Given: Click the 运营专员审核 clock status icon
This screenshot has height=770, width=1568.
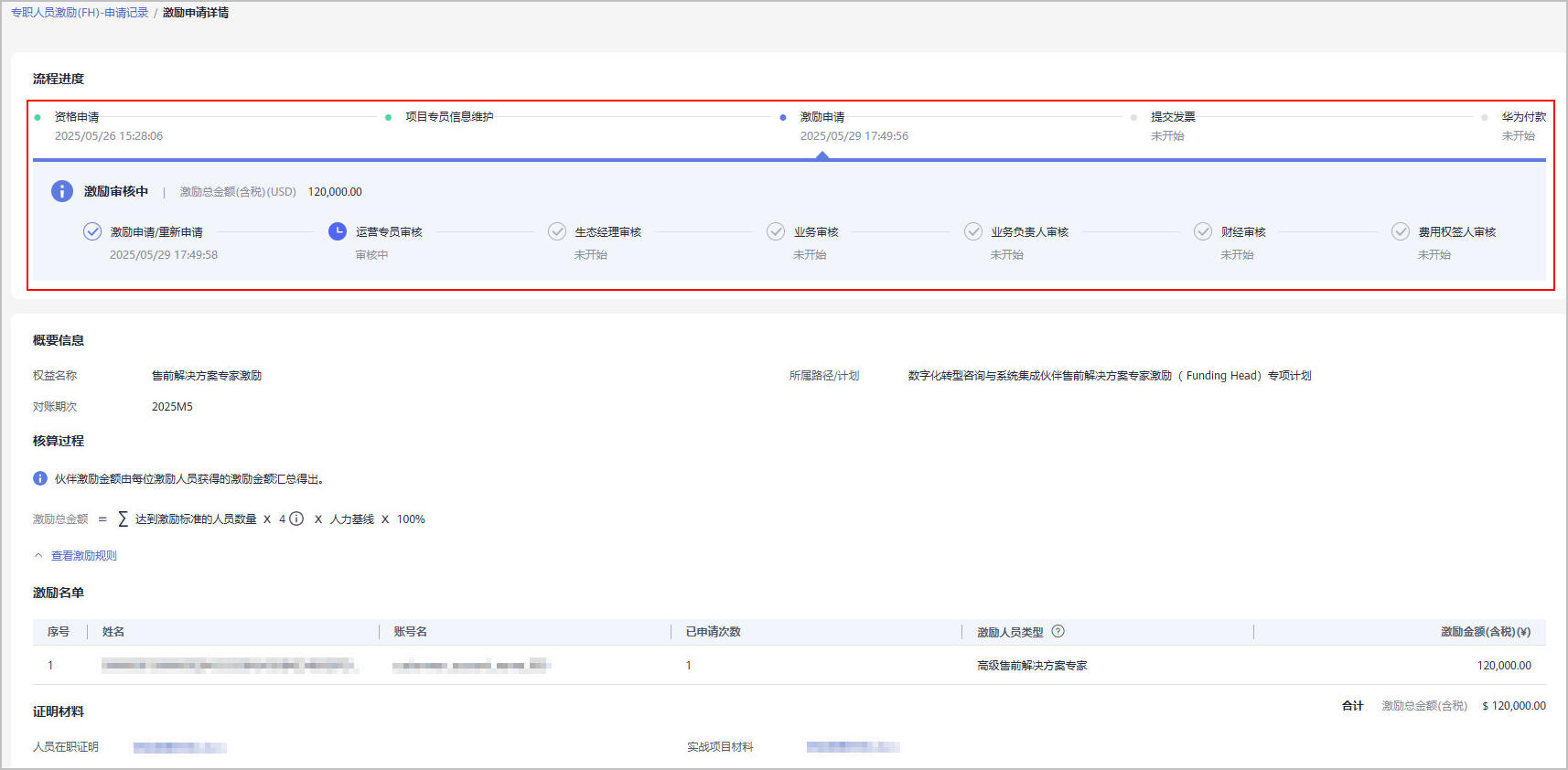Looking at the screenshot, I should tap(338, 231).
